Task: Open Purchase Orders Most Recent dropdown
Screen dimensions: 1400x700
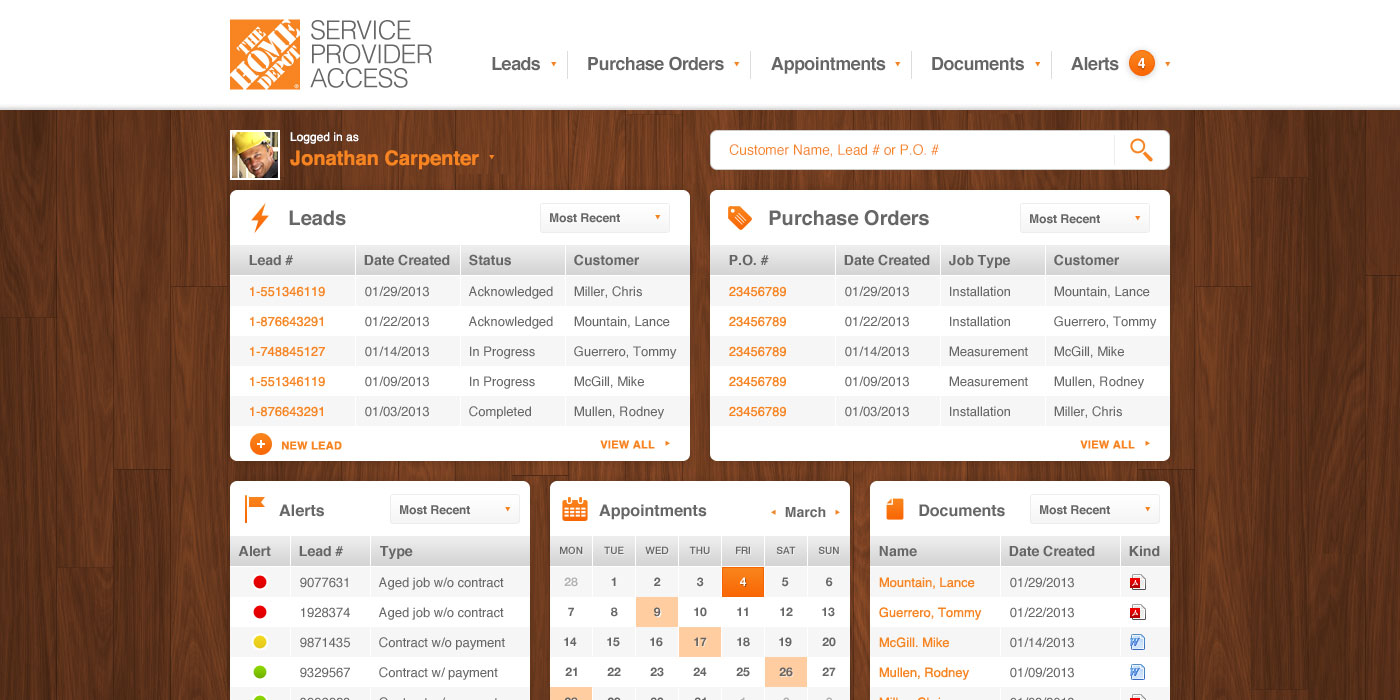Action: (x=1084, y=219)
